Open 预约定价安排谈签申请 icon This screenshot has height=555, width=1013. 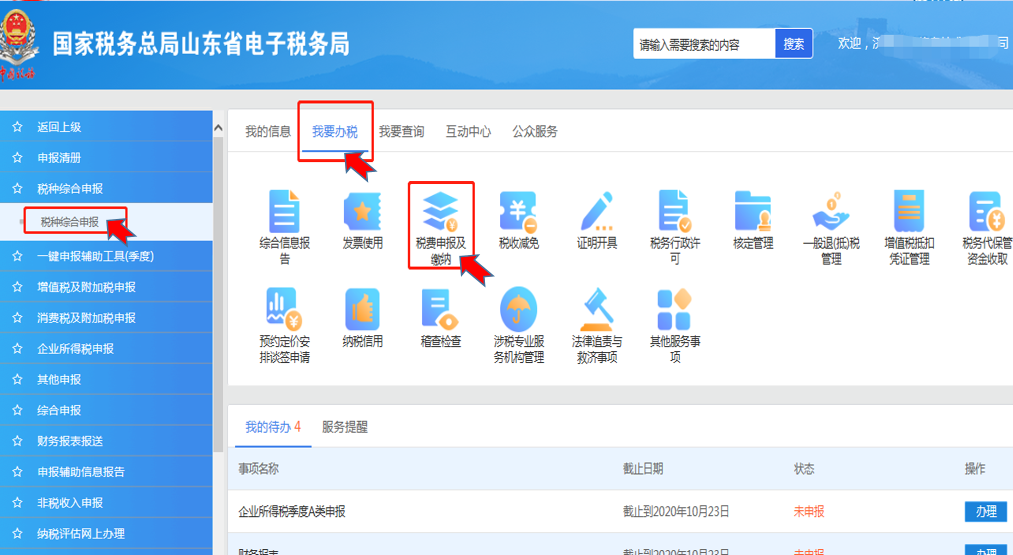click(284, 309)
